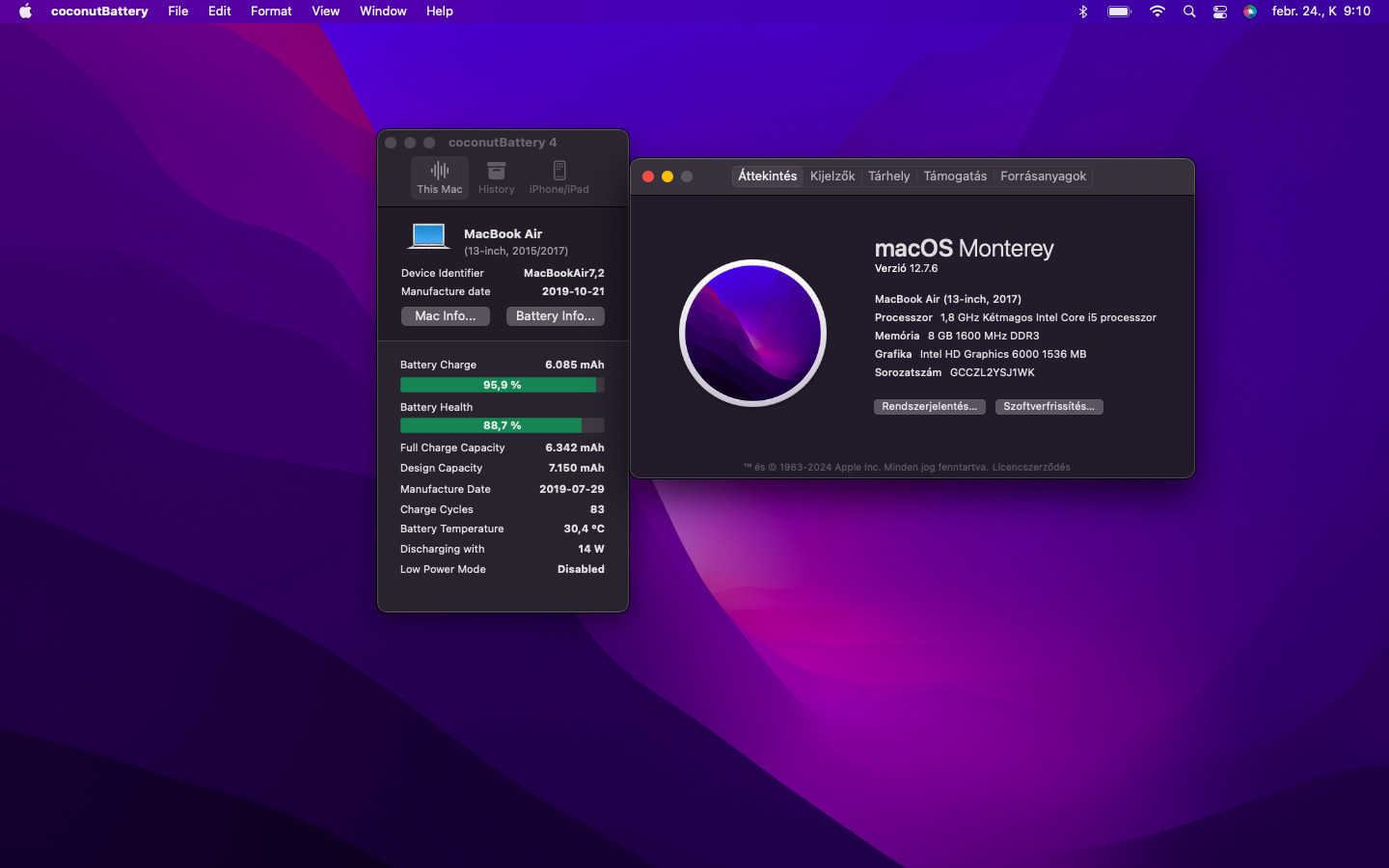Open Spotlight search
Viewport: 1389px width, 868px height.
pos(1189,12)
